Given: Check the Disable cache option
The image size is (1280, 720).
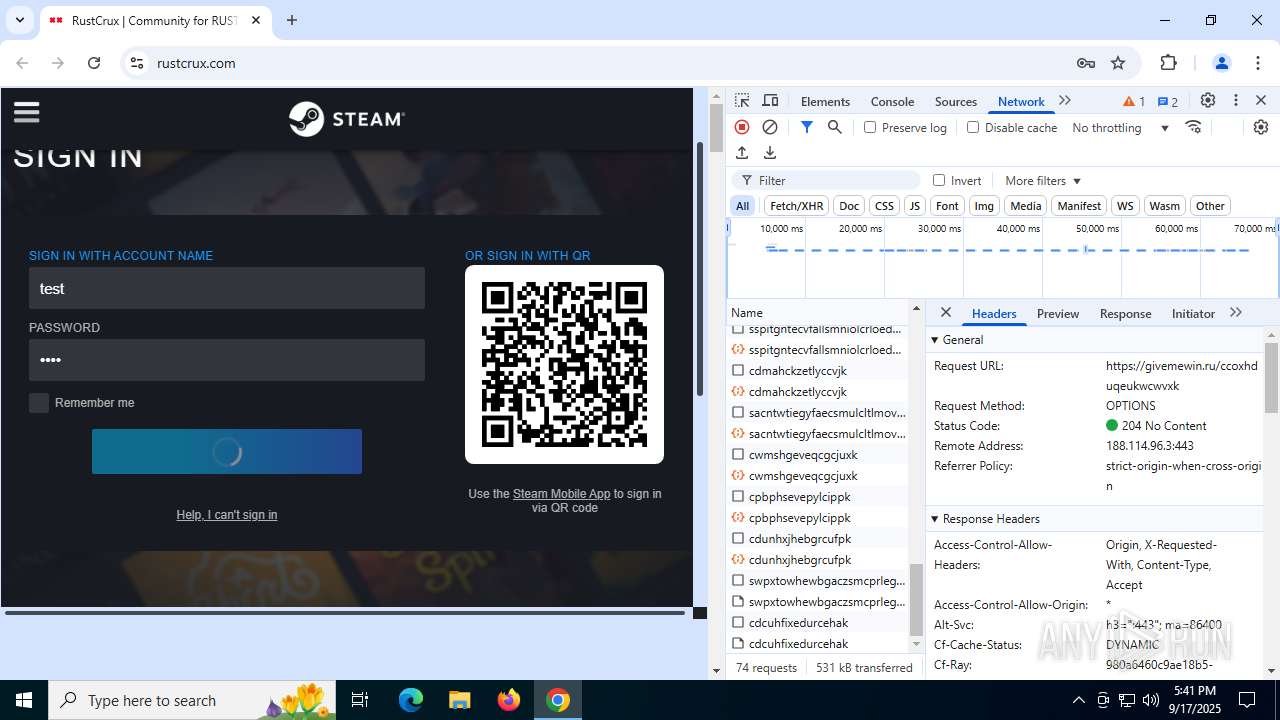Looking at the screenshot, I should 973,127.
